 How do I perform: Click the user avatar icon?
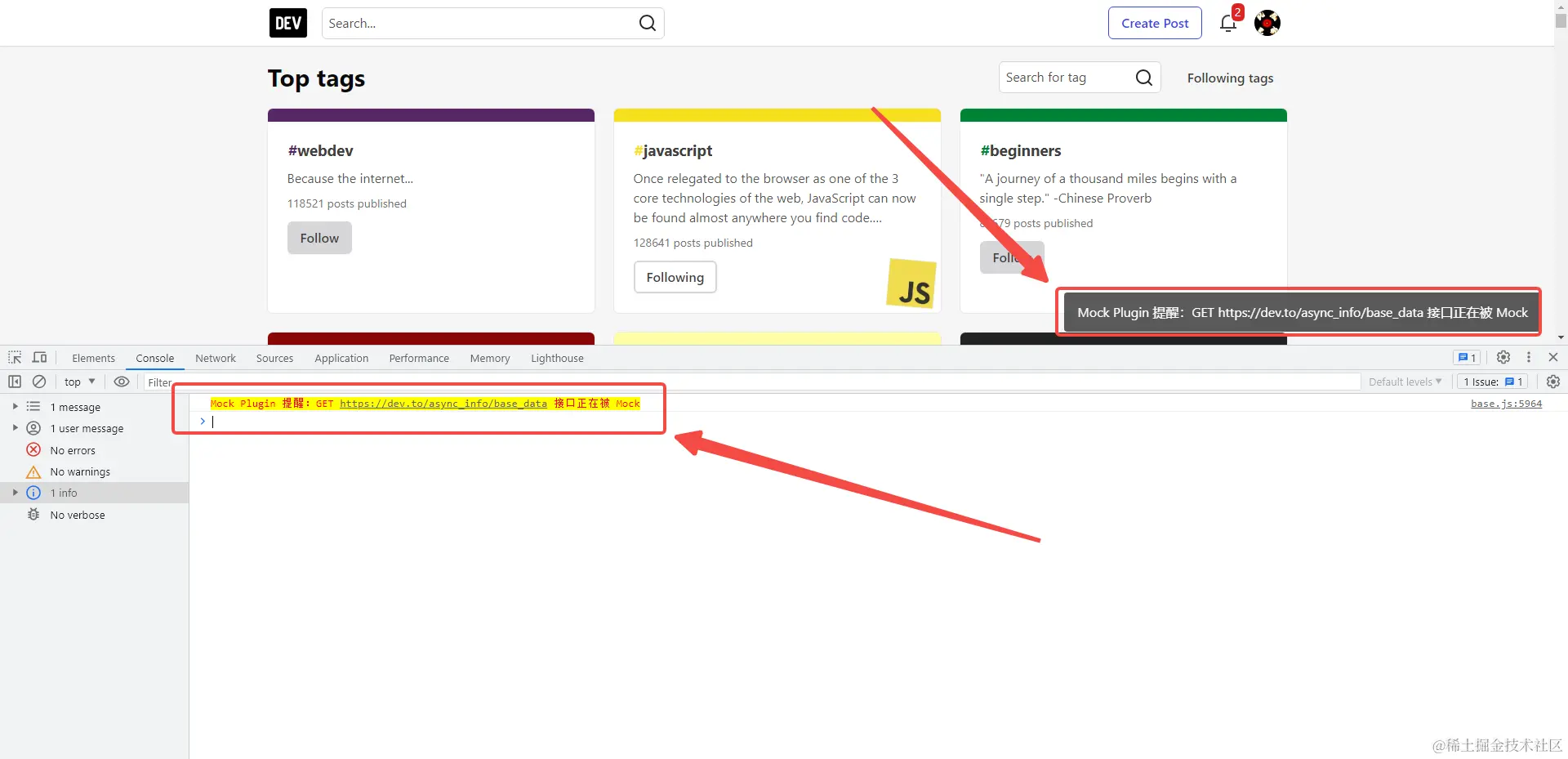click(x=1267, y=23)
